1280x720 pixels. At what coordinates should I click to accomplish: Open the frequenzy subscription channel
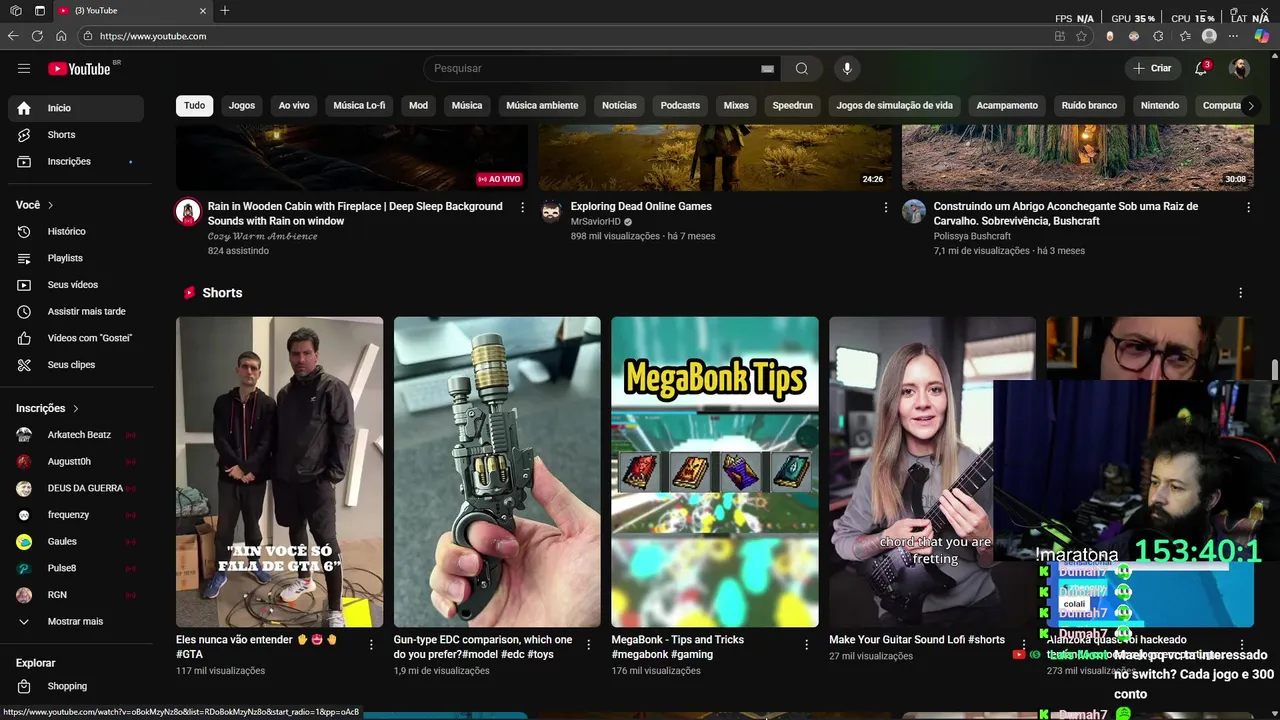point(76,515)
